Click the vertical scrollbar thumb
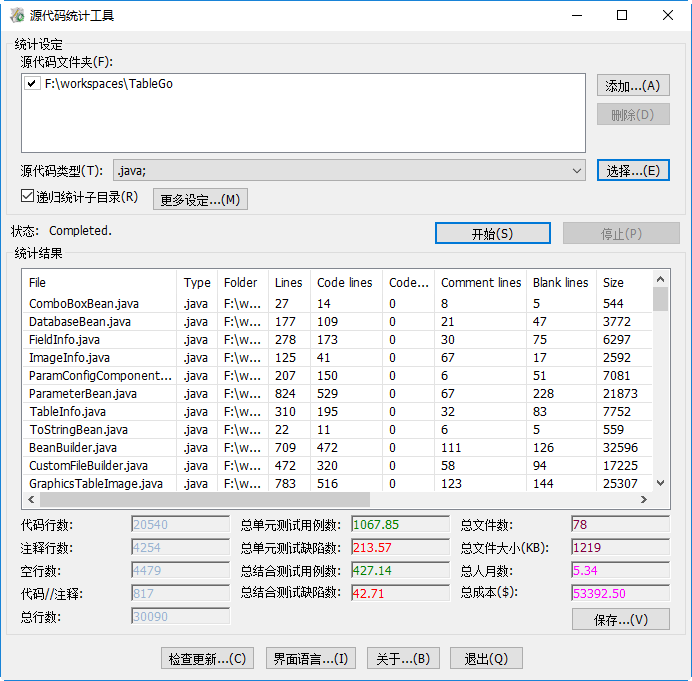 [x=660, y=299]
